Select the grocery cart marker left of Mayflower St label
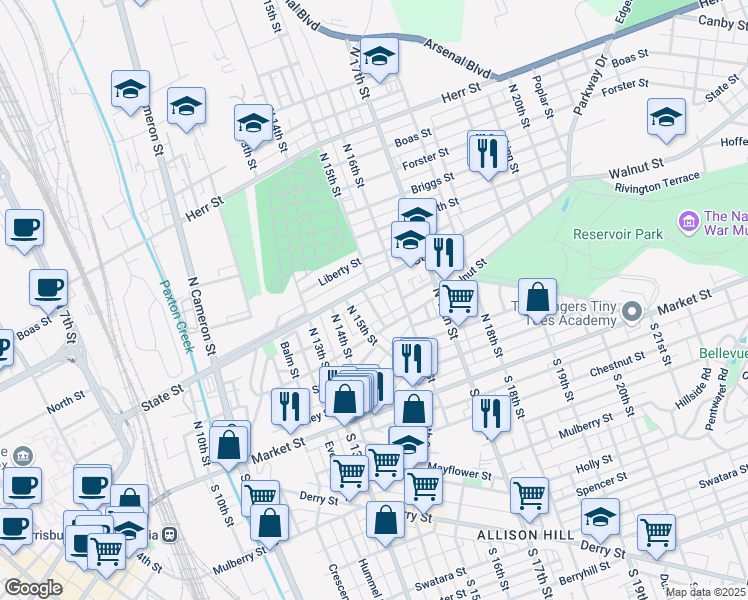 pos(423,489)
